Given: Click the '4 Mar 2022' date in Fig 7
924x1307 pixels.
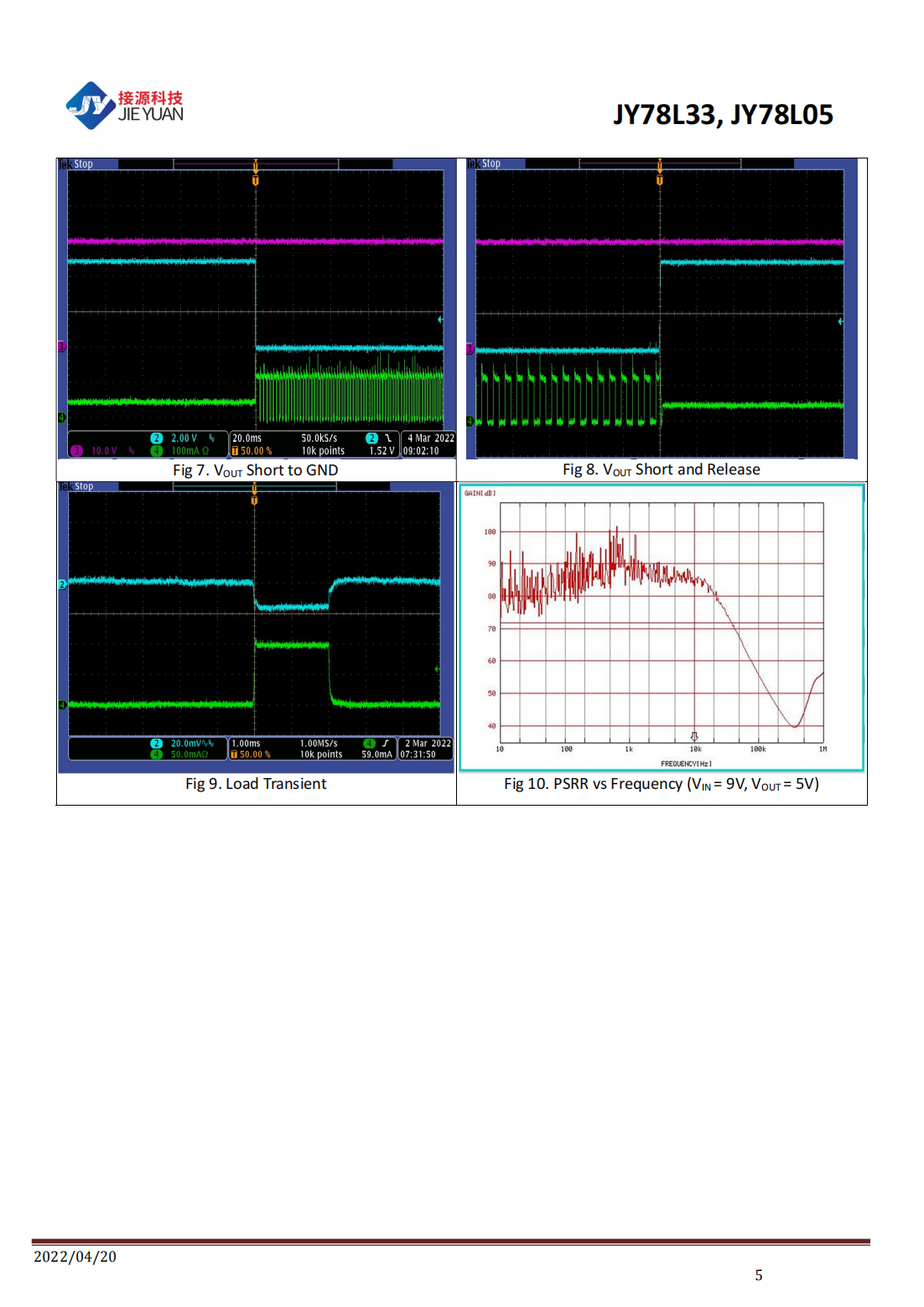Looking at the screenshot, I should click(431, 438).
